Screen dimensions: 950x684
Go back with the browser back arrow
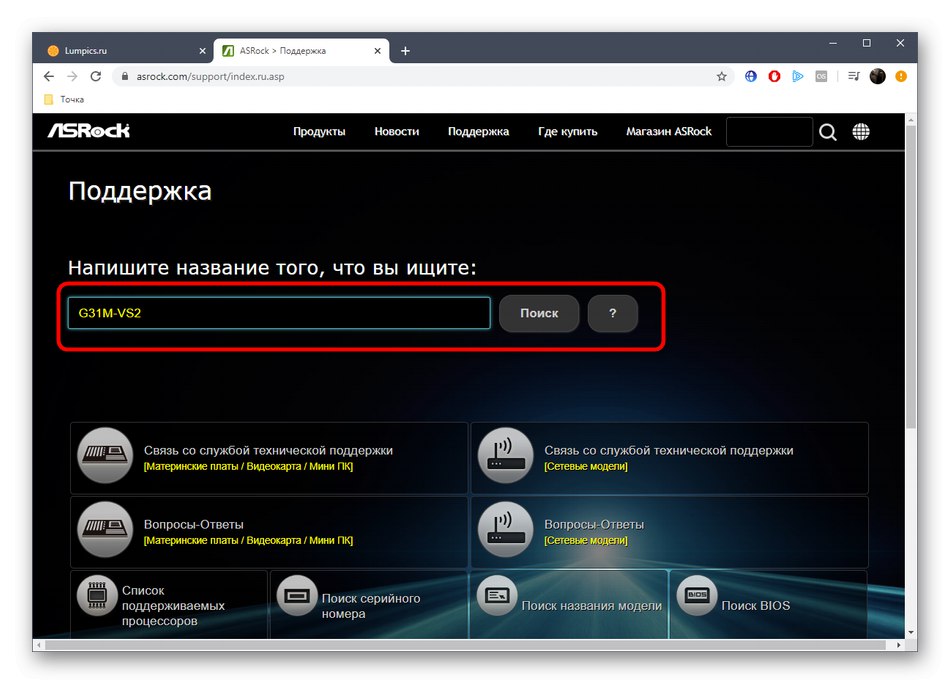coord(49,76)
